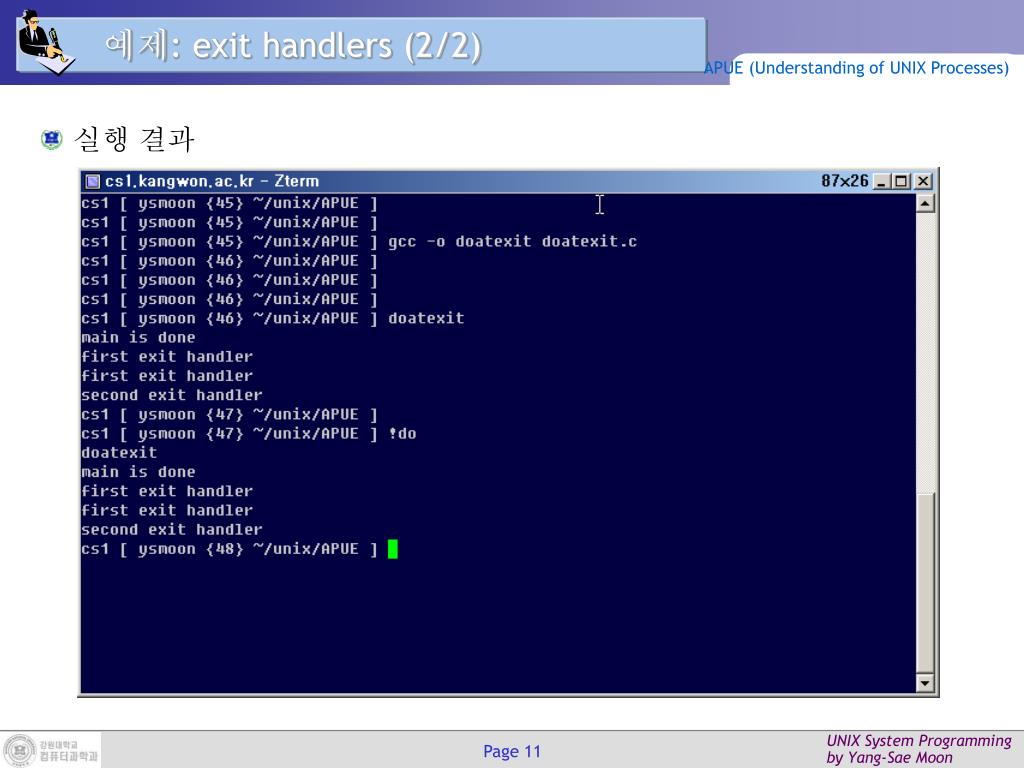Click the terminal scrollbar down arrow
Image resolution: width=1024 pixels, height=768 pixels.
click(925, 683)
